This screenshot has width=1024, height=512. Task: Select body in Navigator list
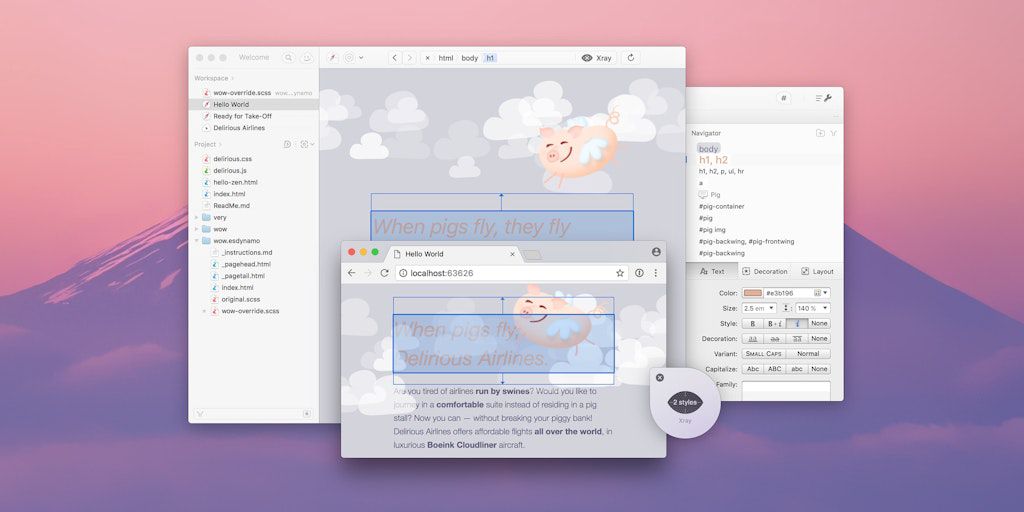click(708, 149)
